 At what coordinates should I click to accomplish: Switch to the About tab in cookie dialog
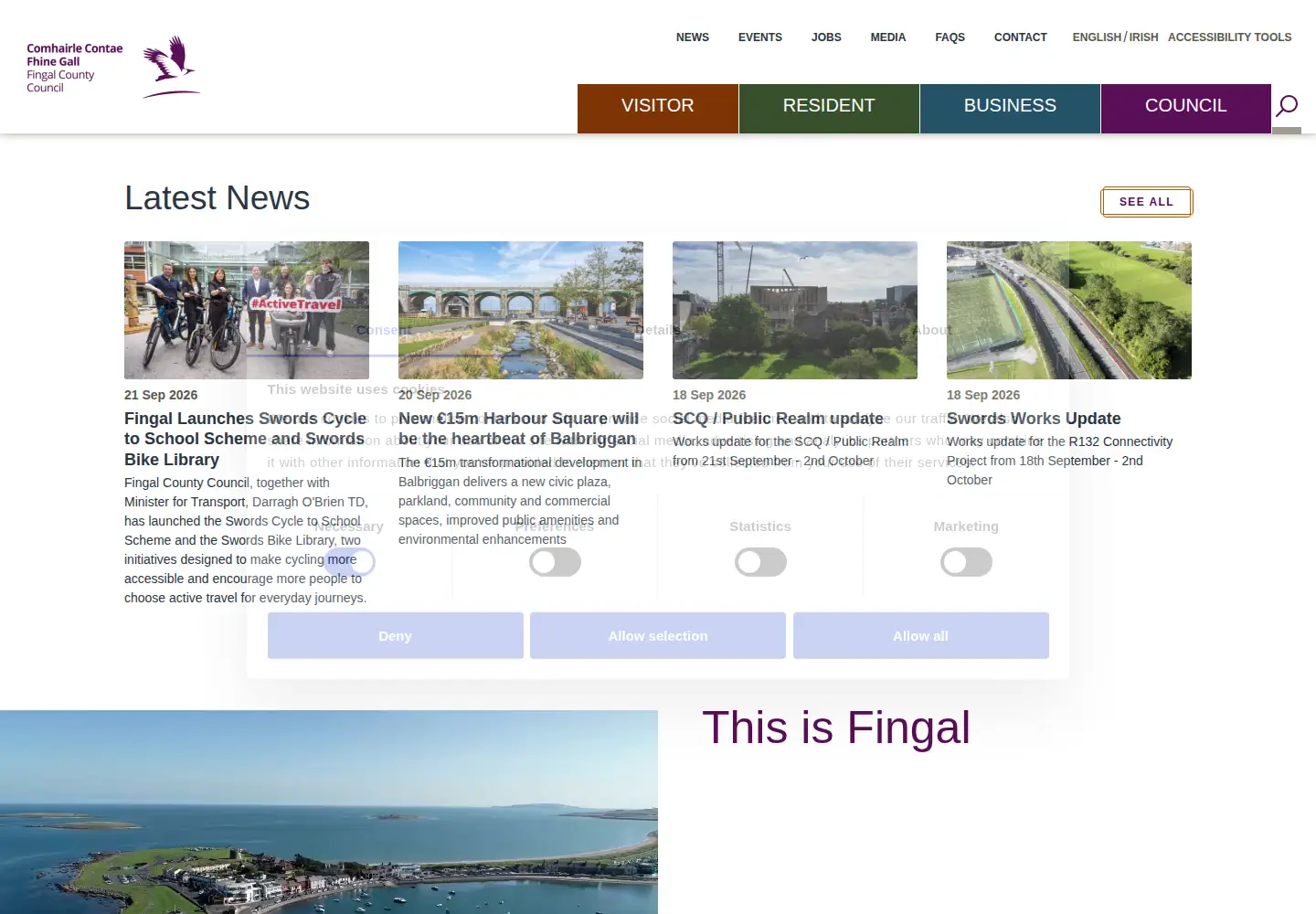932,330
